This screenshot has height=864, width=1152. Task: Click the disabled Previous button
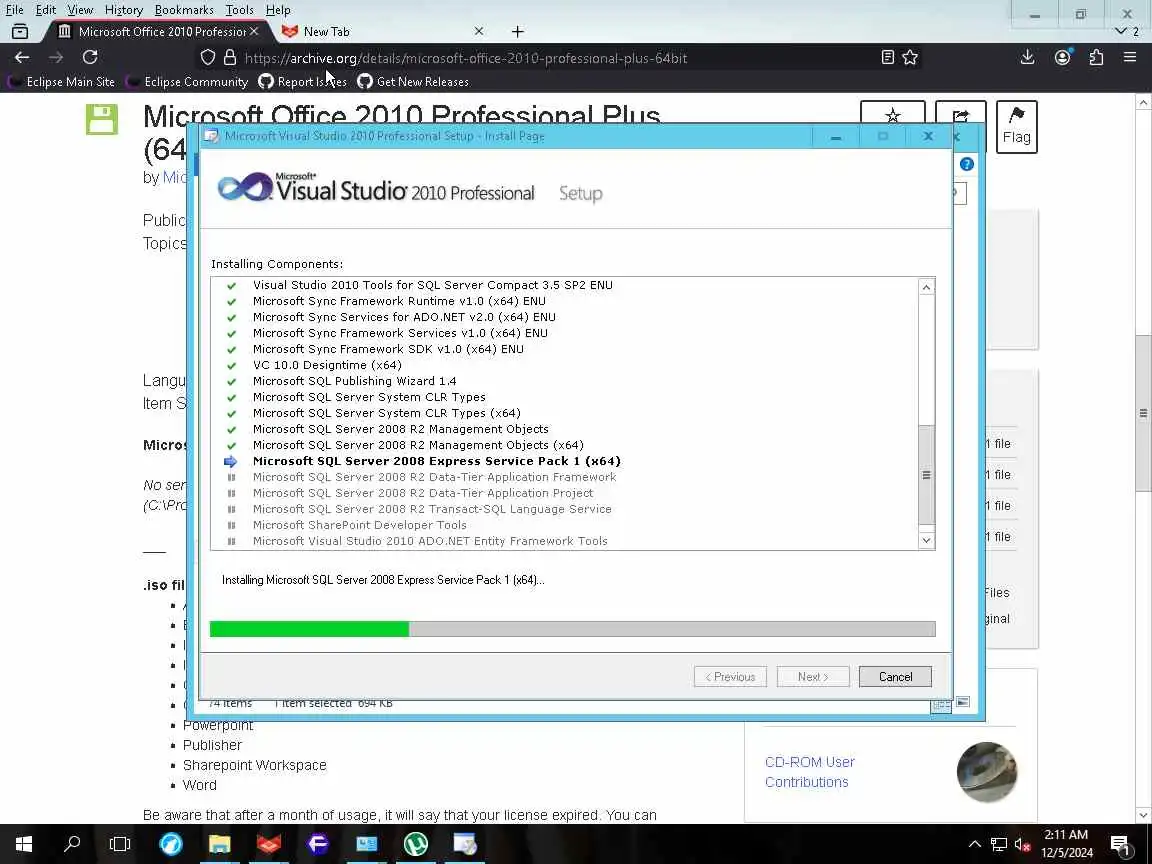[730, 677]
